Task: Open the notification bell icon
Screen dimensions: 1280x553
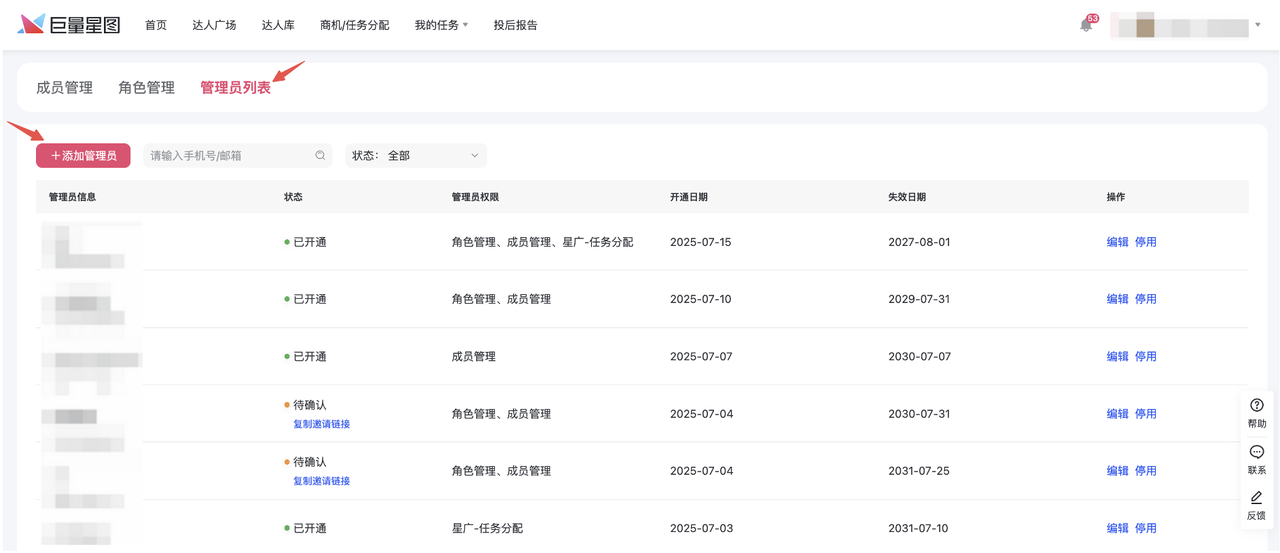Action: tap(1086, 25)
